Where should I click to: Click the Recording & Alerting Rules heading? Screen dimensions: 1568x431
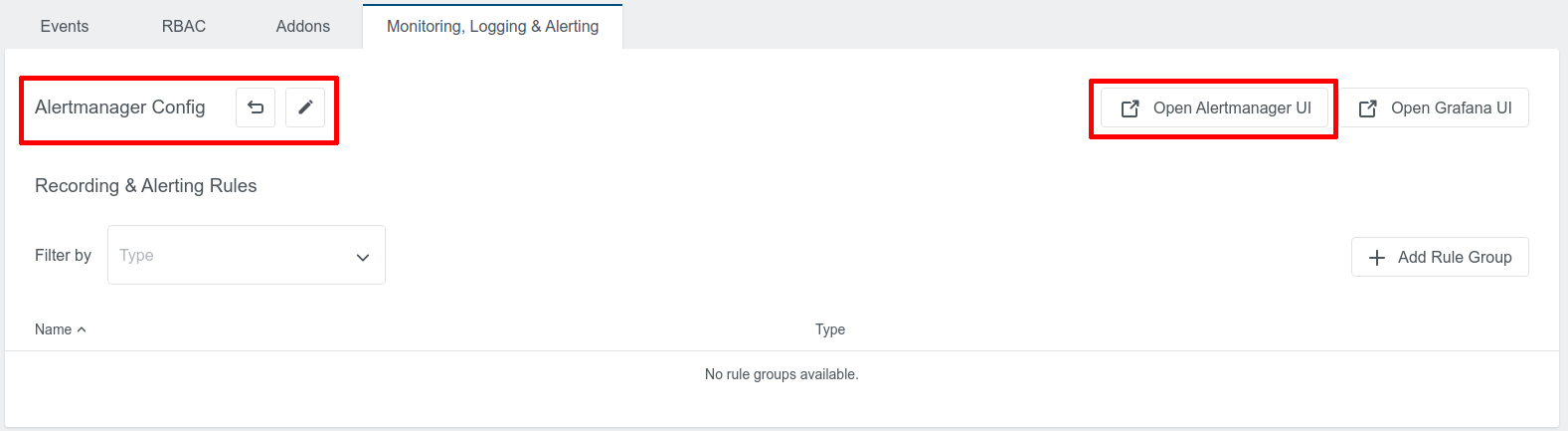(x=146, y=186)
